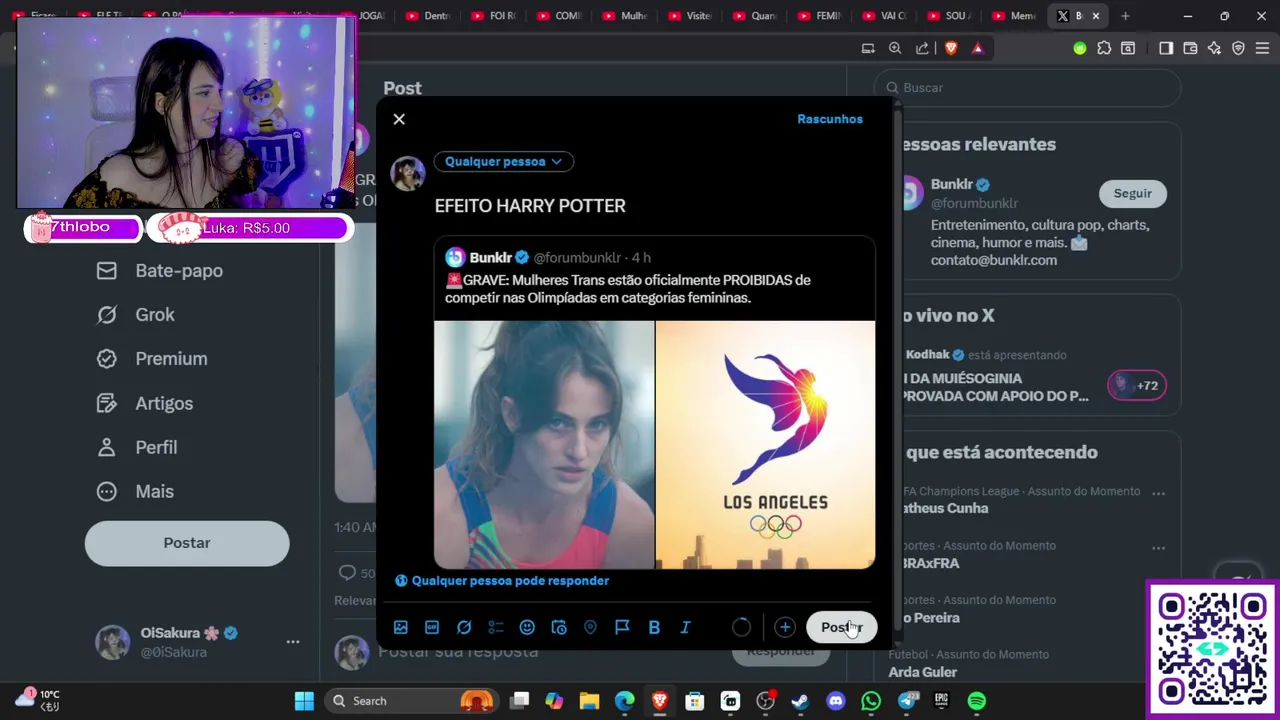This screenshot has height=720, width=1280.
Task: Open the Los Angeles Olympics logo image
Action: click(766, 444)
